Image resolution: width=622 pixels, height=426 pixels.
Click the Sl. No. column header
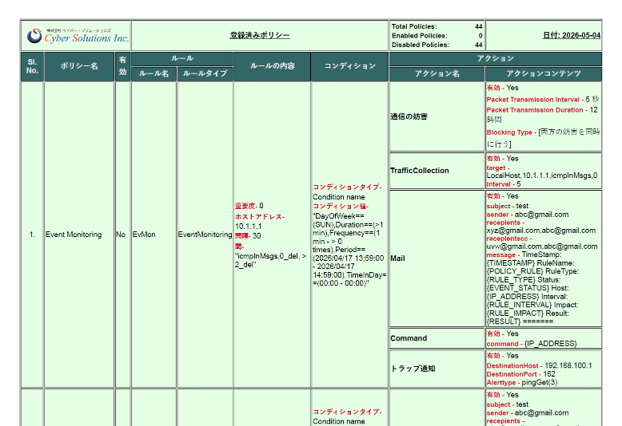point(32,66)
